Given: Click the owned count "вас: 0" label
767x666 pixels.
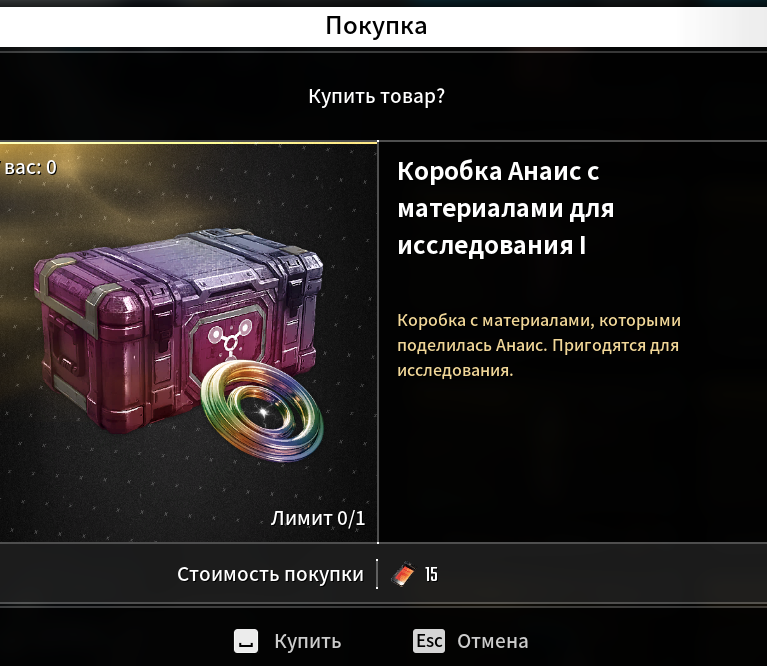Looking at the screenshot, I should (28, 168).
